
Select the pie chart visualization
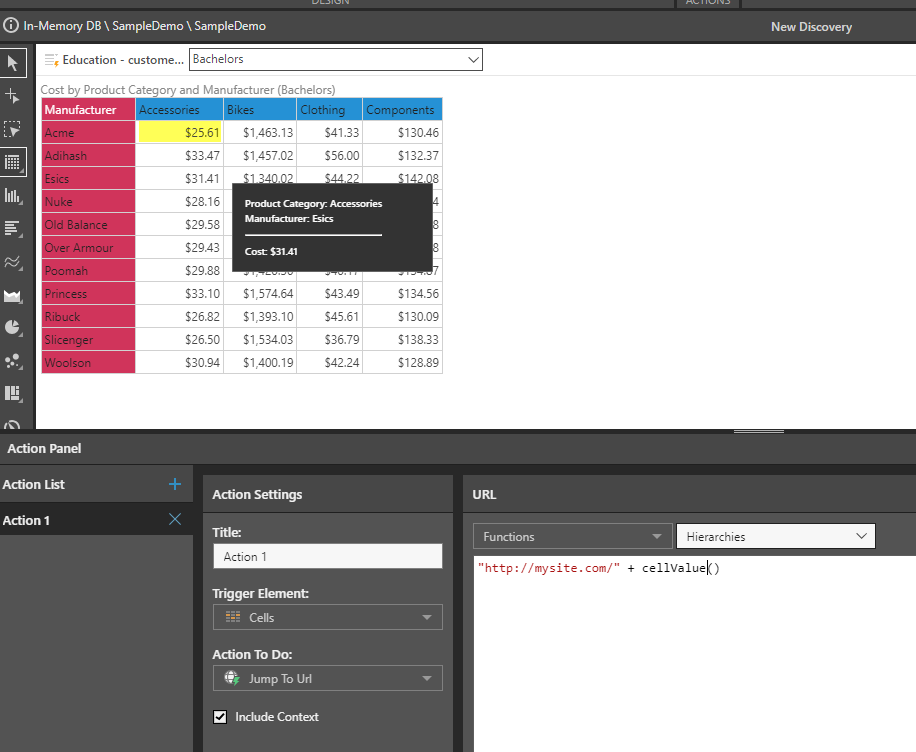(x=12, y=328)
